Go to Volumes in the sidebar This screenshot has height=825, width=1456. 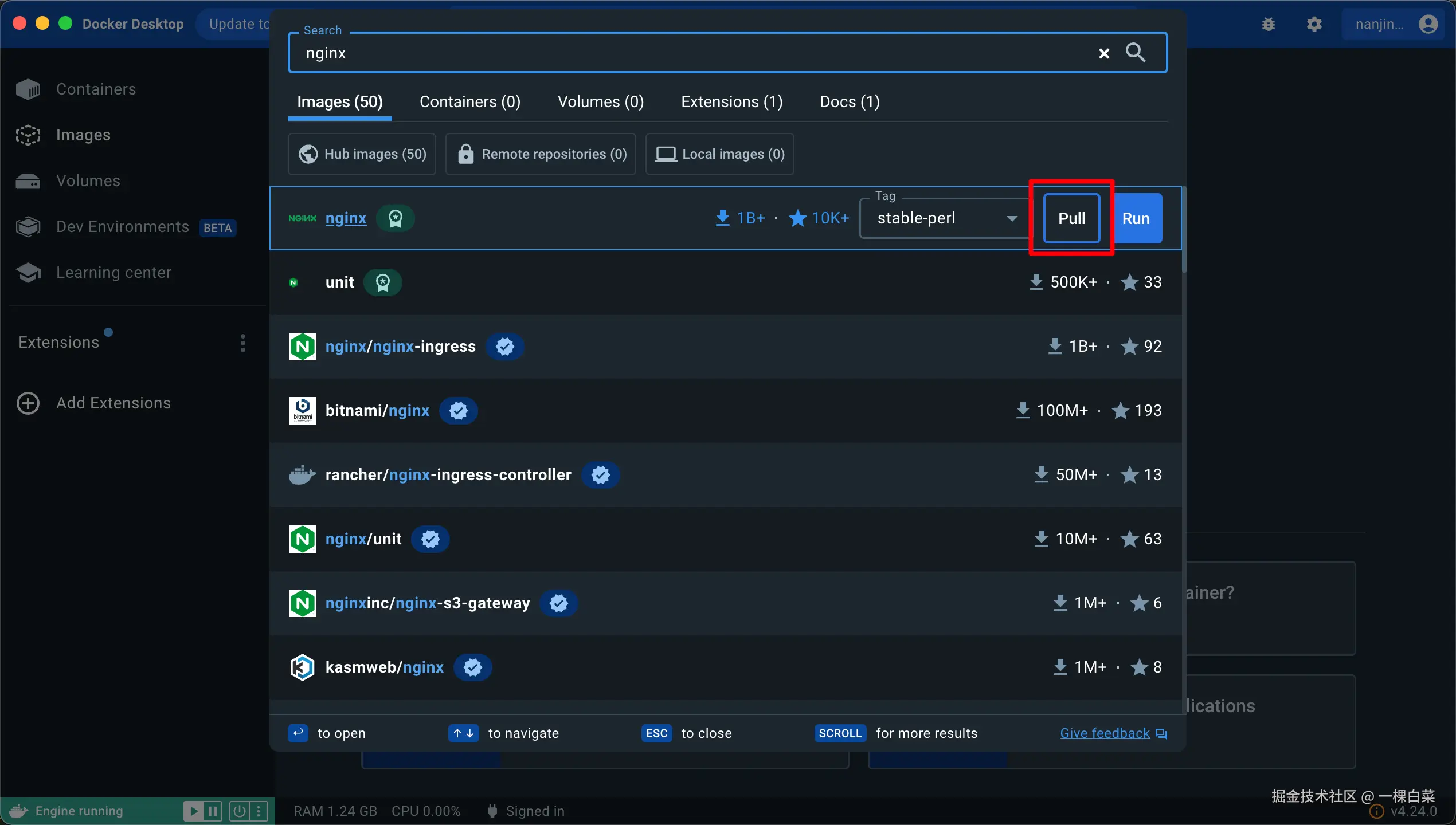click(x=88, y=181)
